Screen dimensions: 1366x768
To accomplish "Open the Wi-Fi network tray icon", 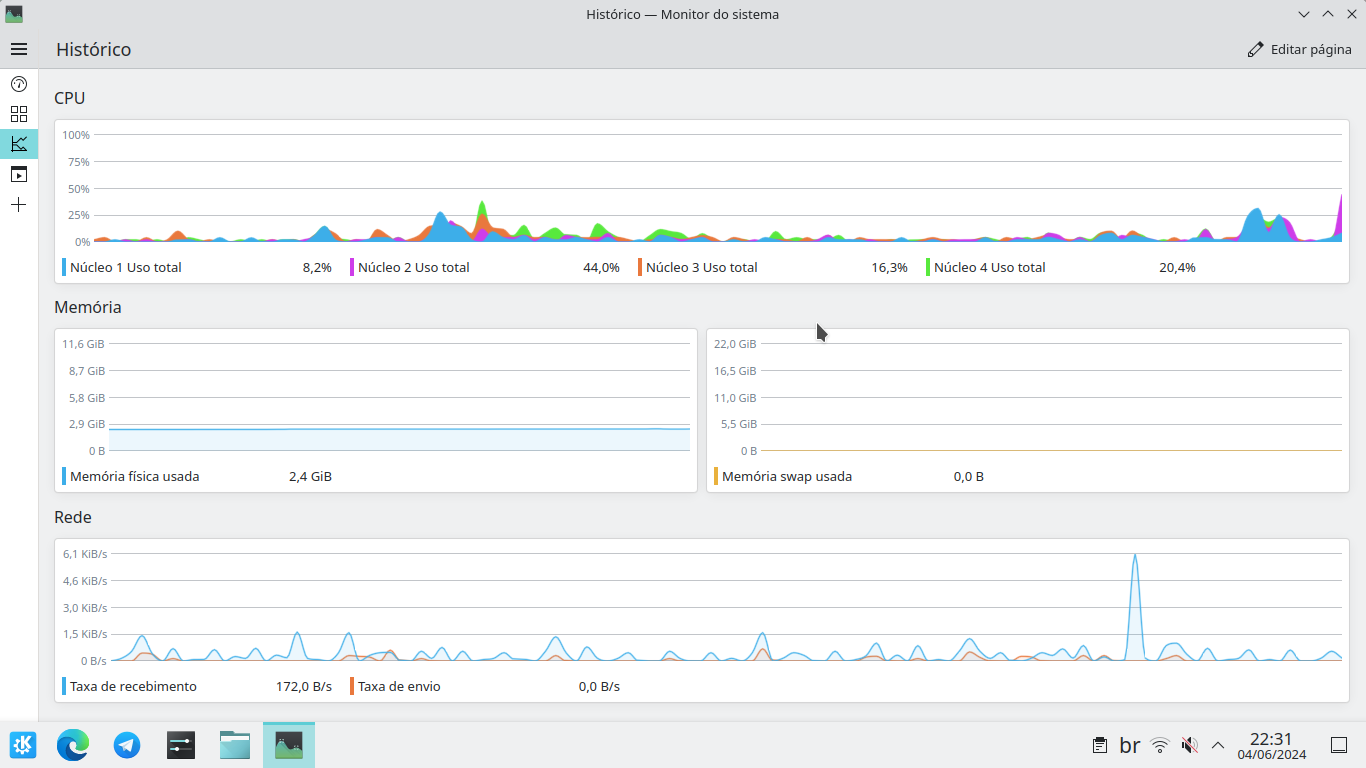I will 1160,745.
